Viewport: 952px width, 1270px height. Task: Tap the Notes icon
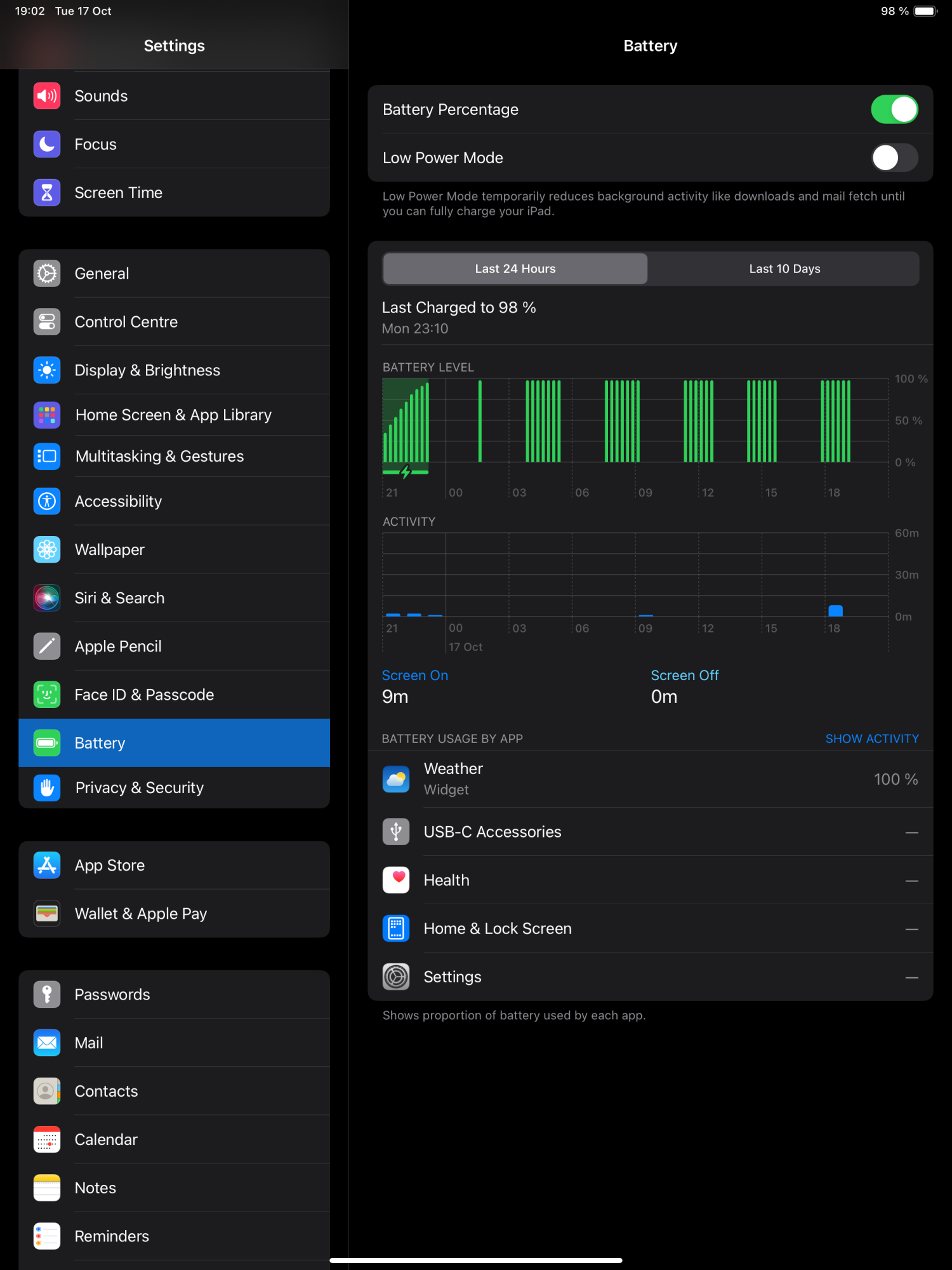click(x=47, y=1187)
